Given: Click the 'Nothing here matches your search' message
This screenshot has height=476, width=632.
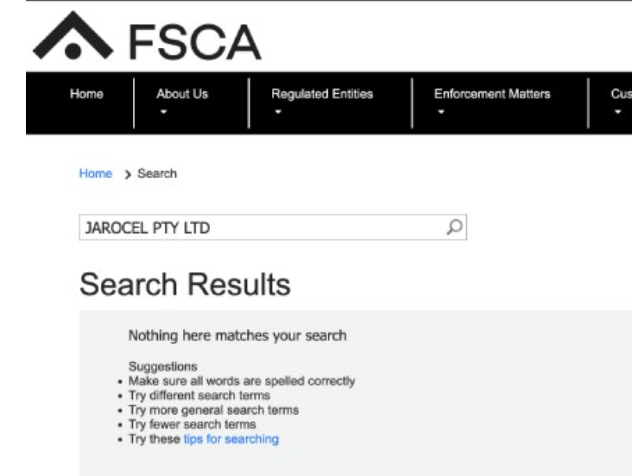Looking at the screenshot, I should coord(238,336).
